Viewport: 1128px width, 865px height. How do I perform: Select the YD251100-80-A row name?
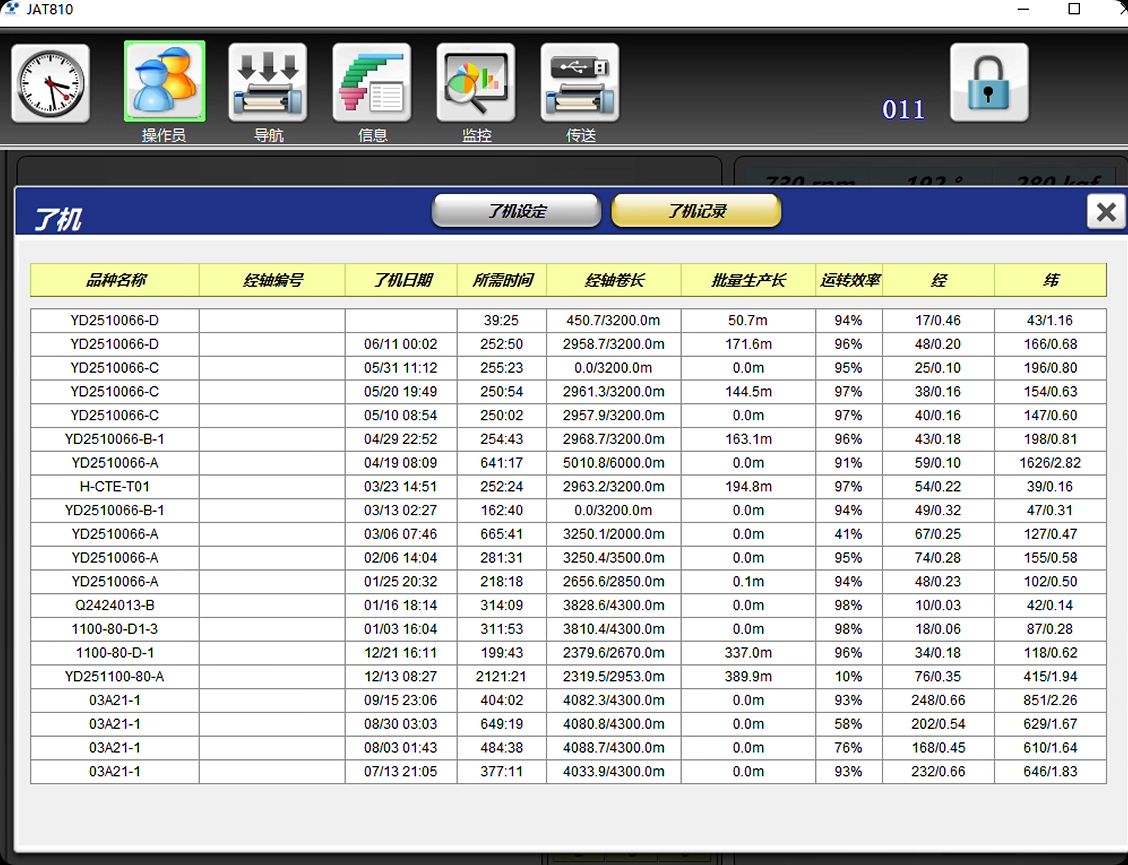[x=115, y=676]
